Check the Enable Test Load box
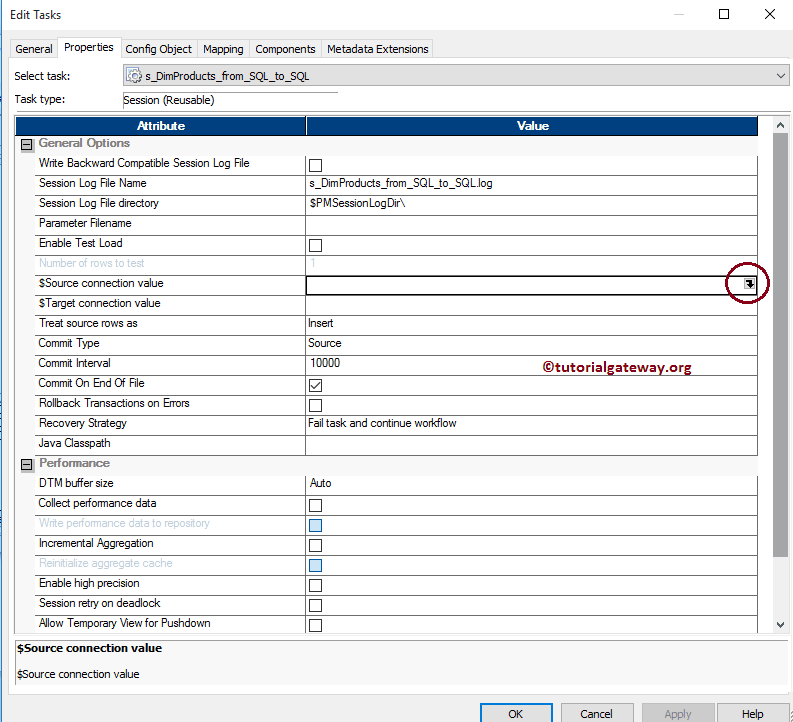Screen dimensions: 793x722 tap(315, 245)
